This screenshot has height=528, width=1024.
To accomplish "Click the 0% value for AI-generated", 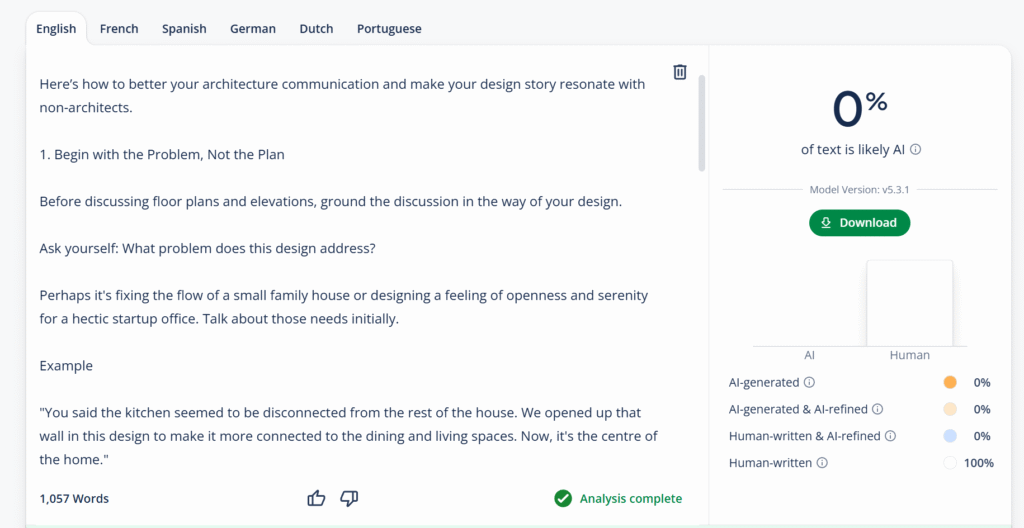I will (x=982, y=382).
